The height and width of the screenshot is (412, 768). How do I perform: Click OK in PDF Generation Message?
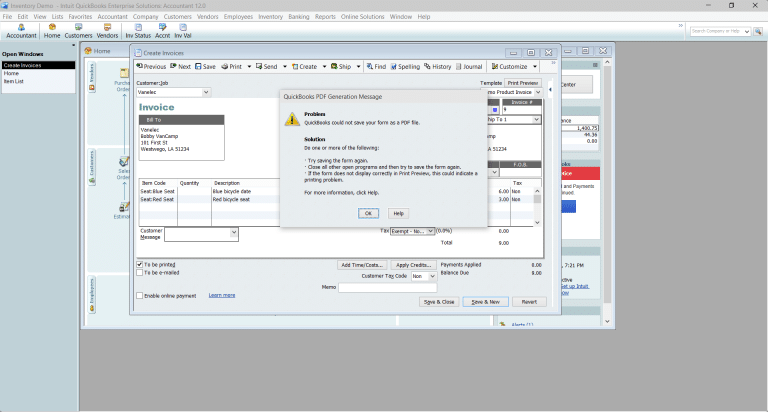click(368, 214)
